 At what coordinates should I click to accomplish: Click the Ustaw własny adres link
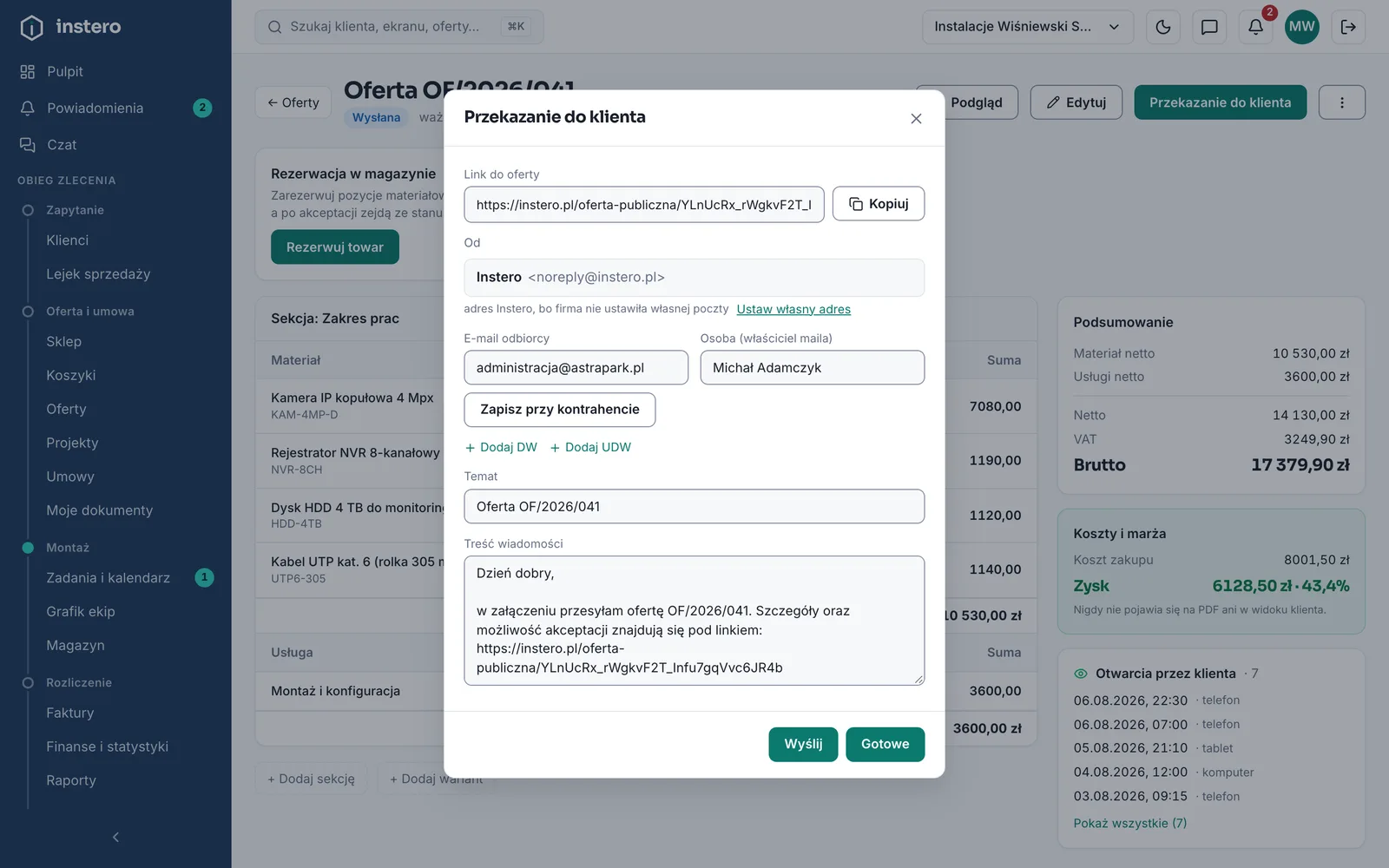click(793, 309)
